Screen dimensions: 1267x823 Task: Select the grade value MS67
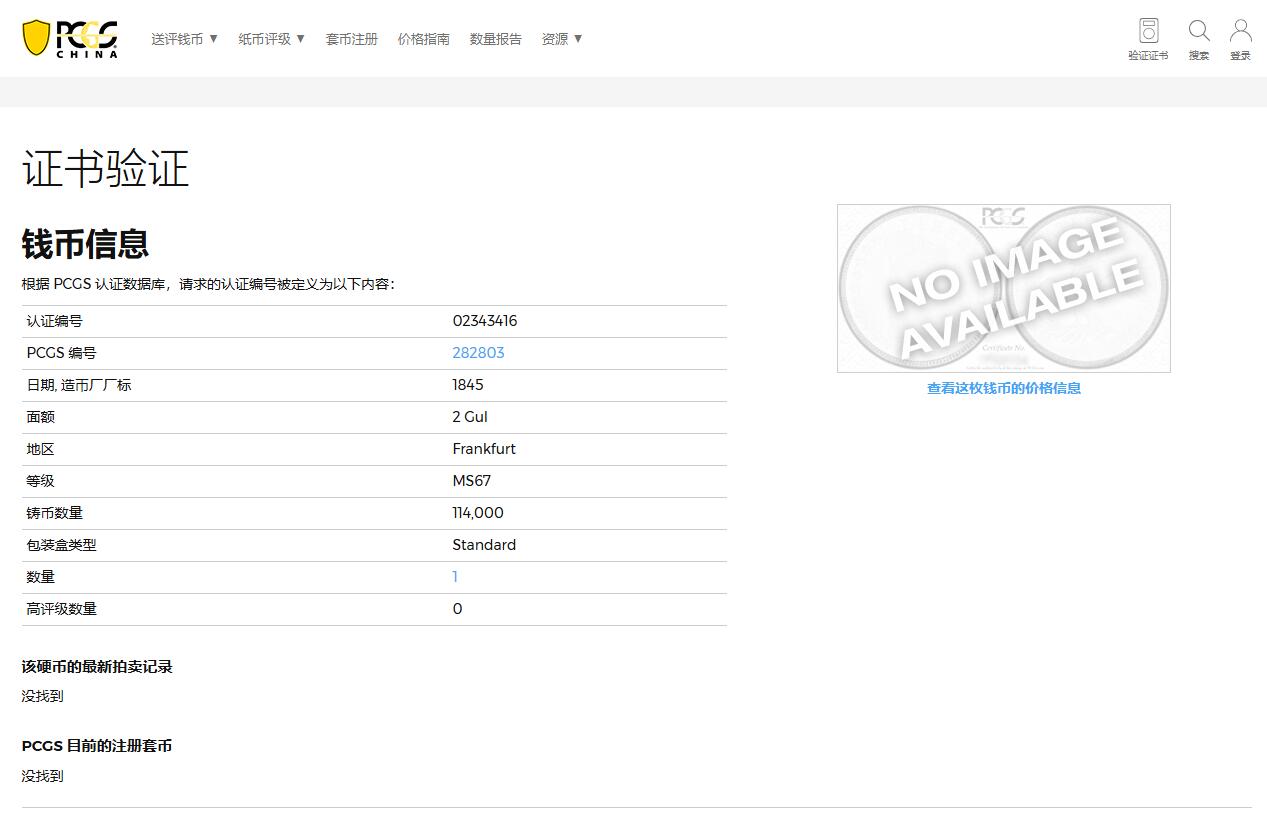click(x=472, y=481)
